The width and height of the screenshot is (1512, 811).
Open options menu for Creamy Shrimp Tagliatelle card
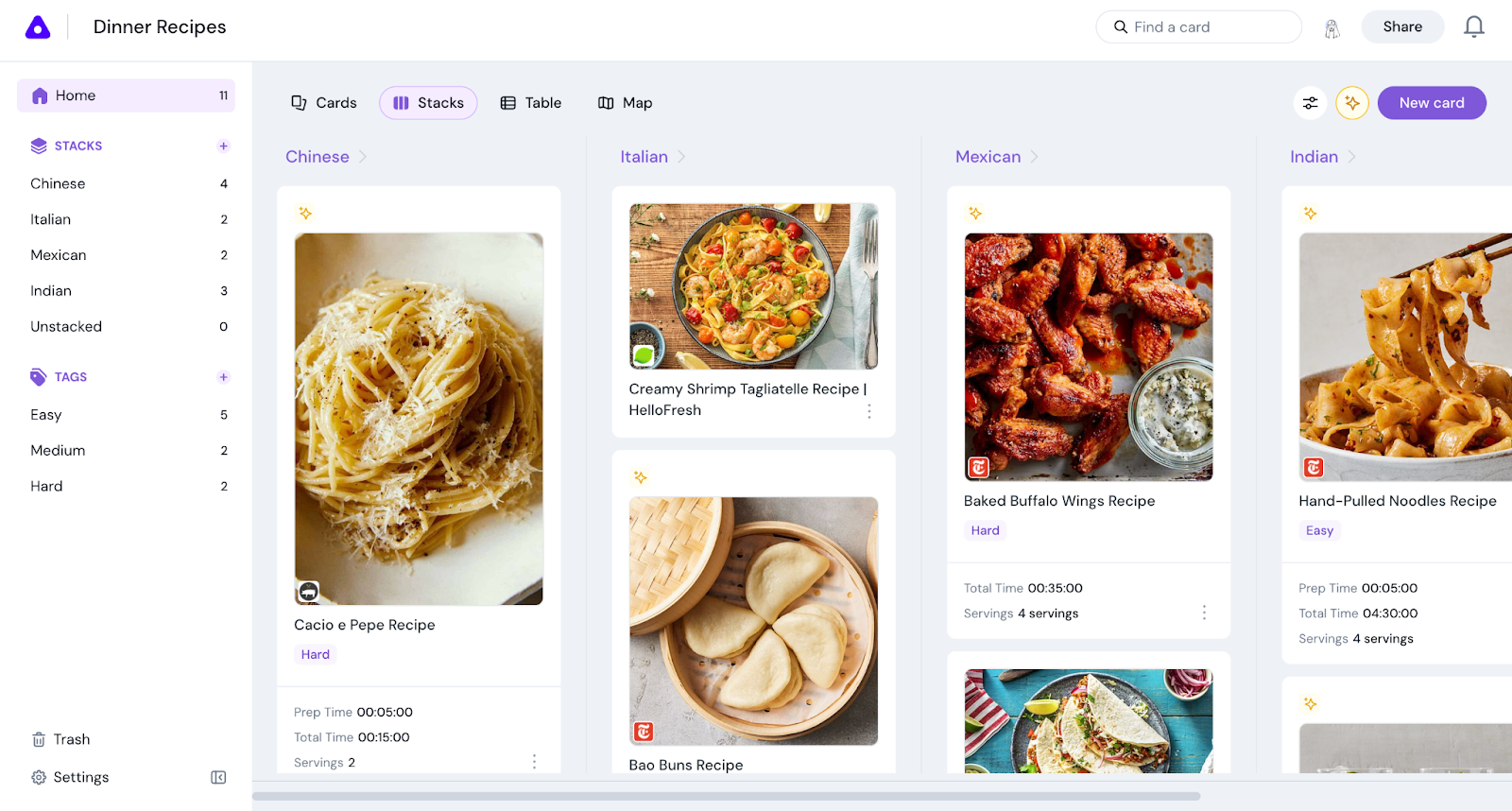click(869, 411)
